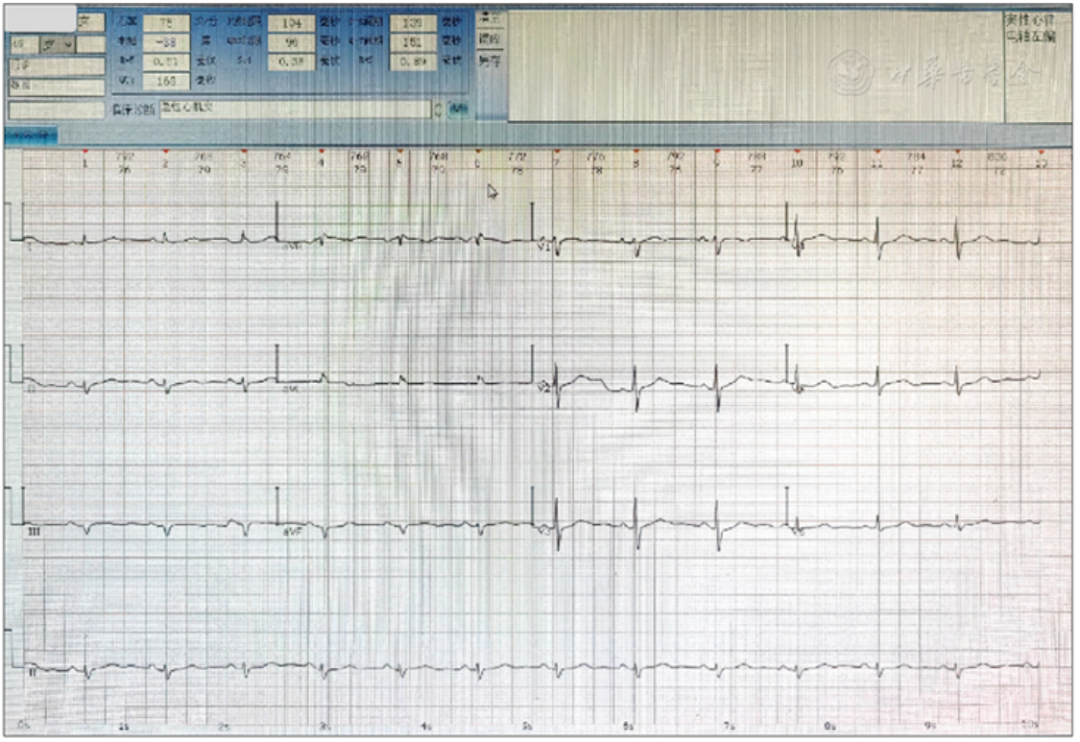1080x742 pixels.
Task: Click the heart rate field showing 75
Action: pos(165,23)
